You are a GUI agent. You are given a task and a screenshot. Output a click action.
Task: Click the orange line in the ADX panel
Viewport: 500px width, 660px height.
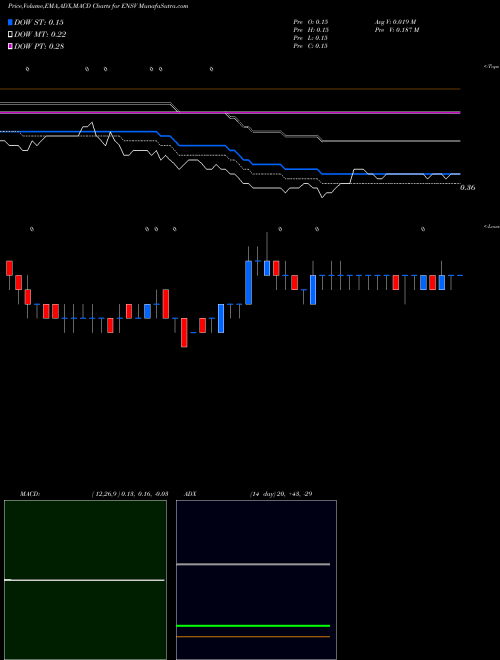point(253,636)
